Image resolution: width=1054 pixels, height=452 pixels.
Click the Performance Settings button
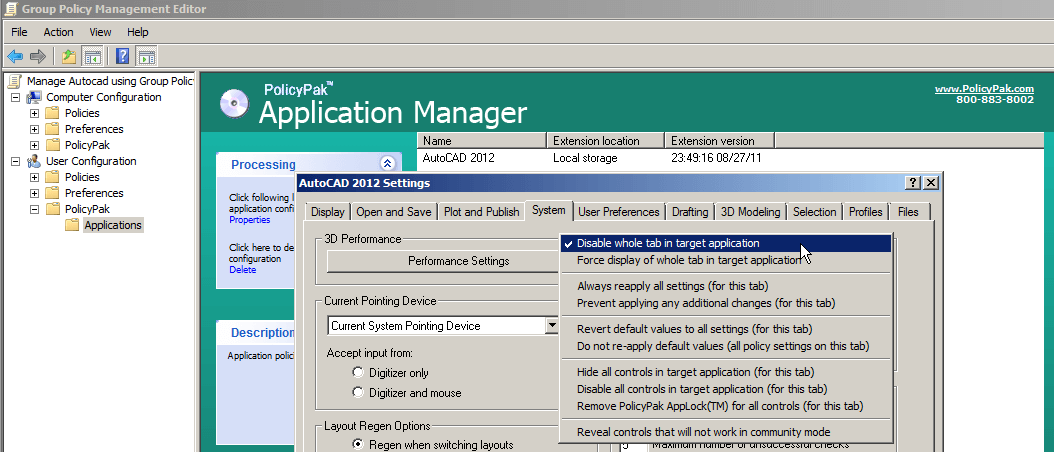tap(444, 261)
